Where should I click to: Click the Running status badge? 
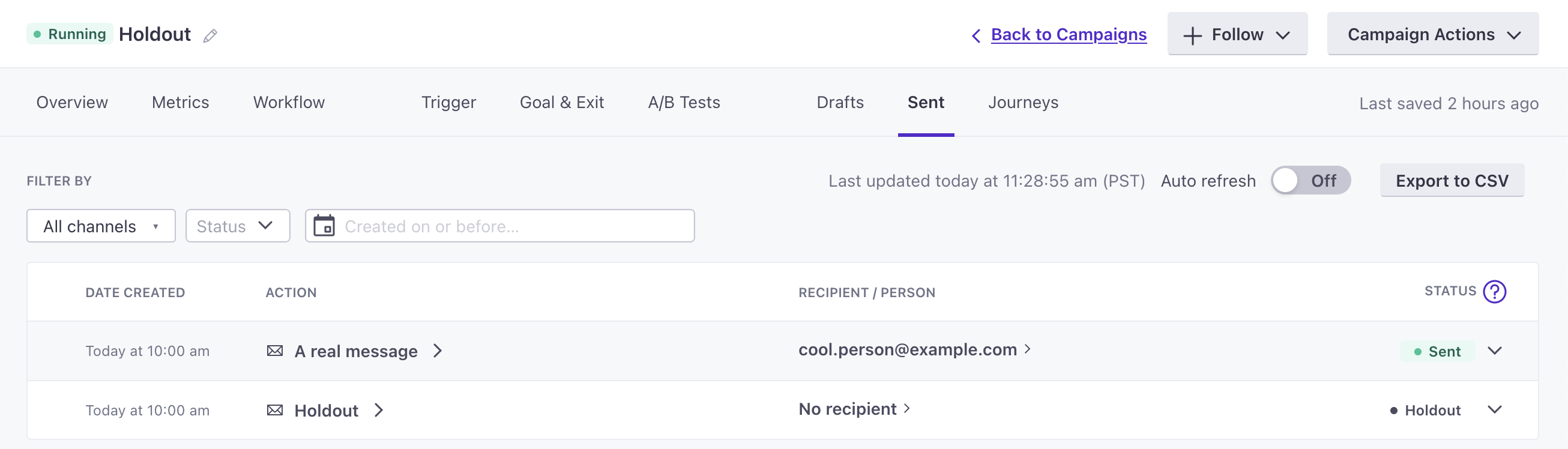(x=69, y=34)
